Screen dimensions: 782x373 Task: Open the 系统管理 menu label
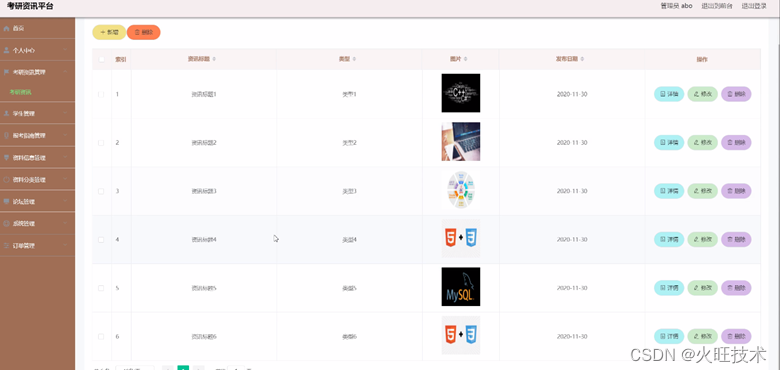(24, 224)
